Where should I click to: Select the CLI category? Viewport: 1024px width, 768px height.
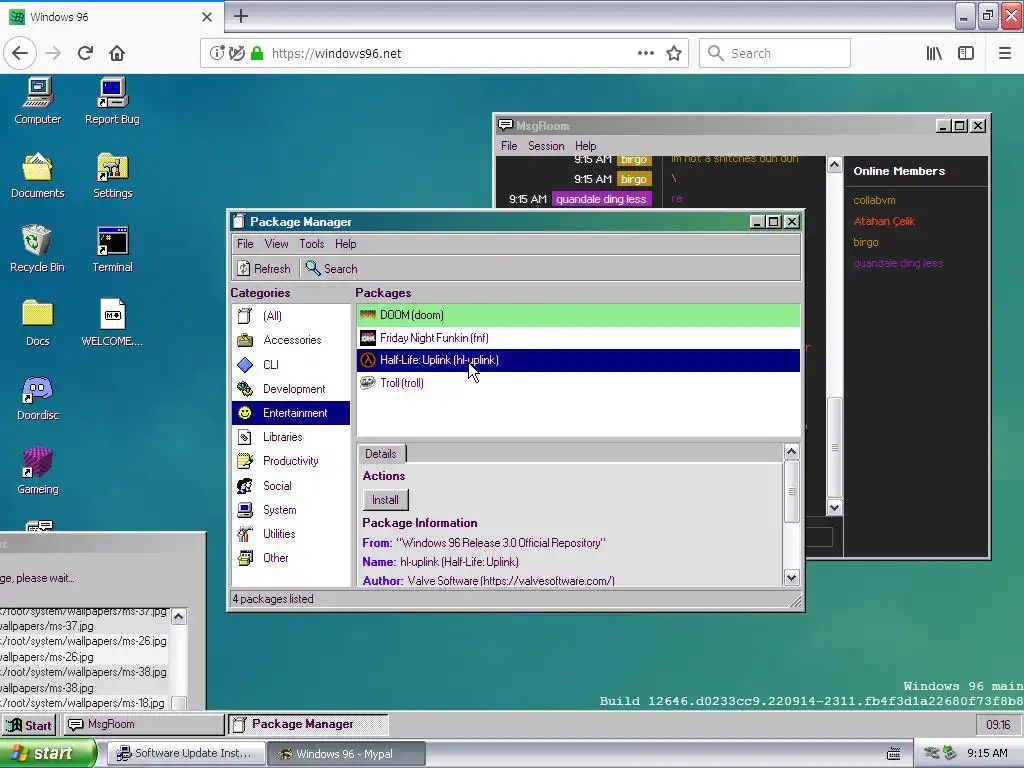click(x=291, y=364)
